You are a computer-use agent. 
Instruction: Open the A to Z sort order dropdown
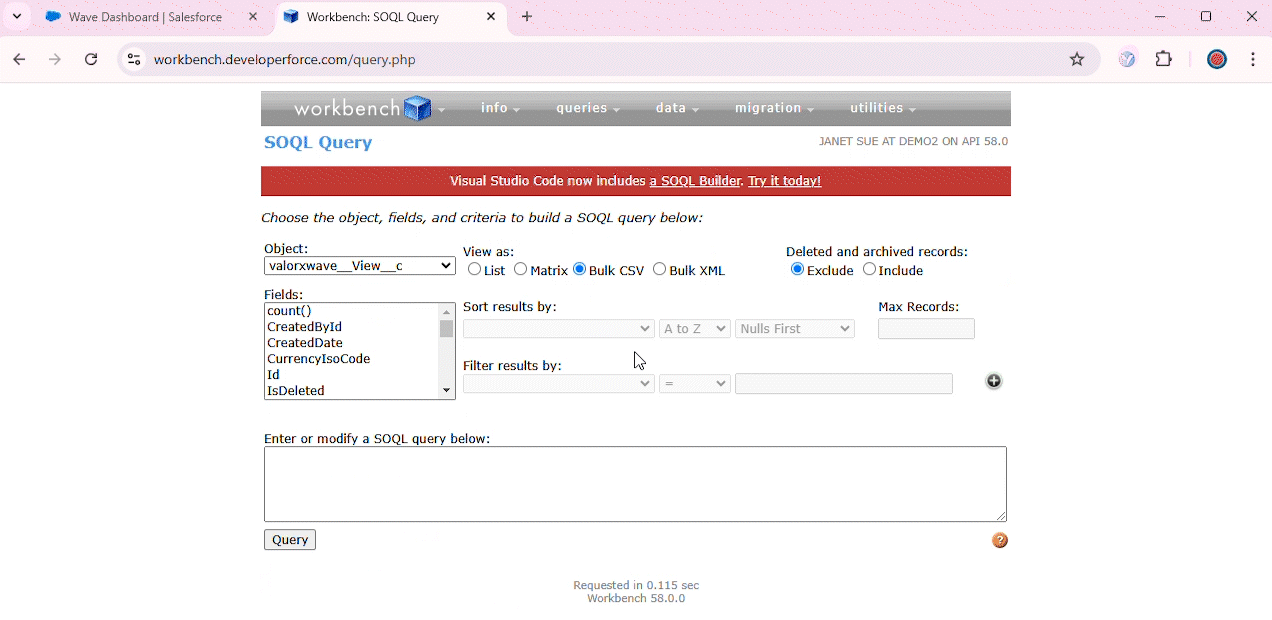[695, 329]
